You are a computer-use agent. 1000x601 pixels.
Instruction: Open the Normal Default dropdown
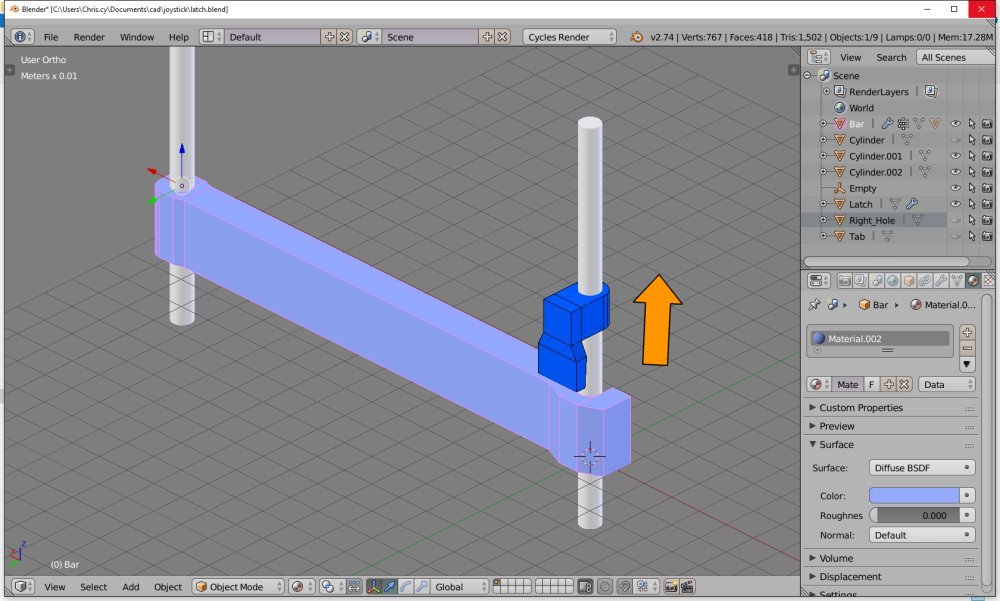[x=922, y=535]
